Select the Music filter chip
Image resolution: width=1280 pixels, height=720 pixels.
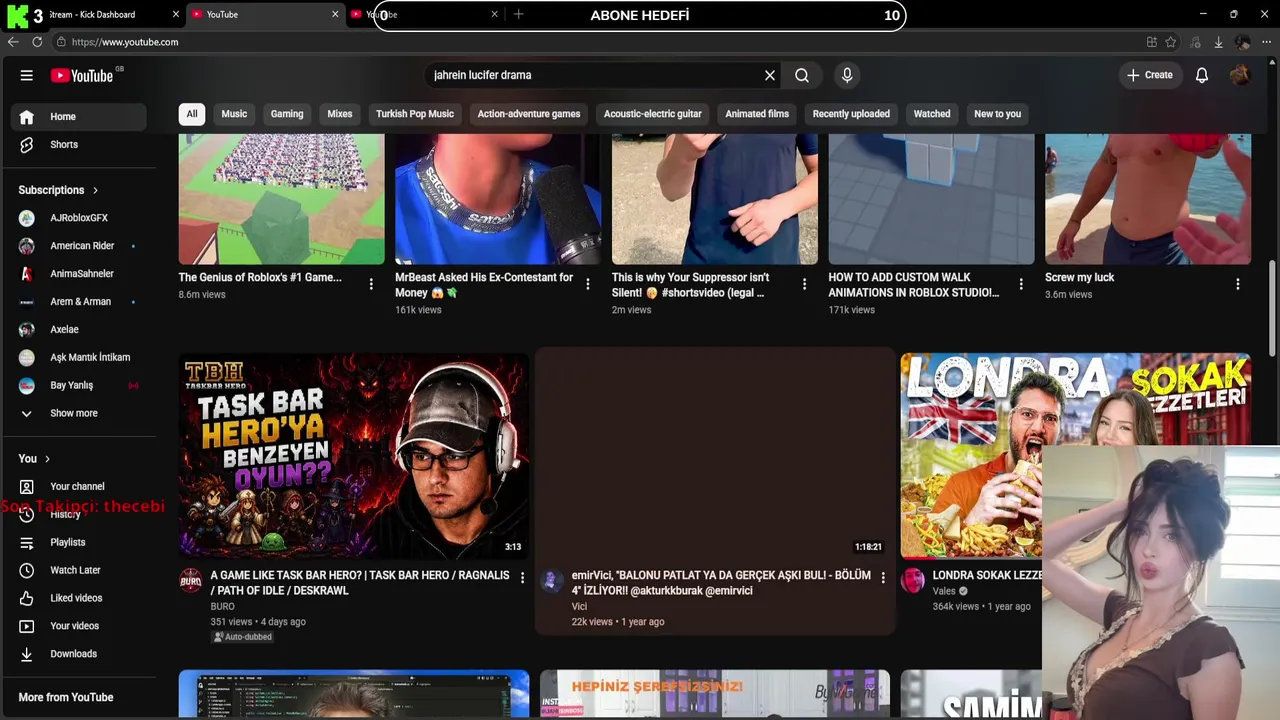click(234, 114)
